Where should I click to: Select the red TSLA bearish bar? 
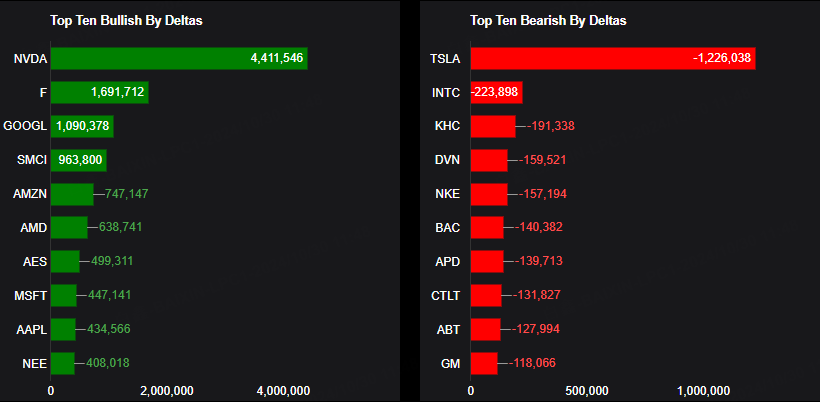[x=612, y=59]
